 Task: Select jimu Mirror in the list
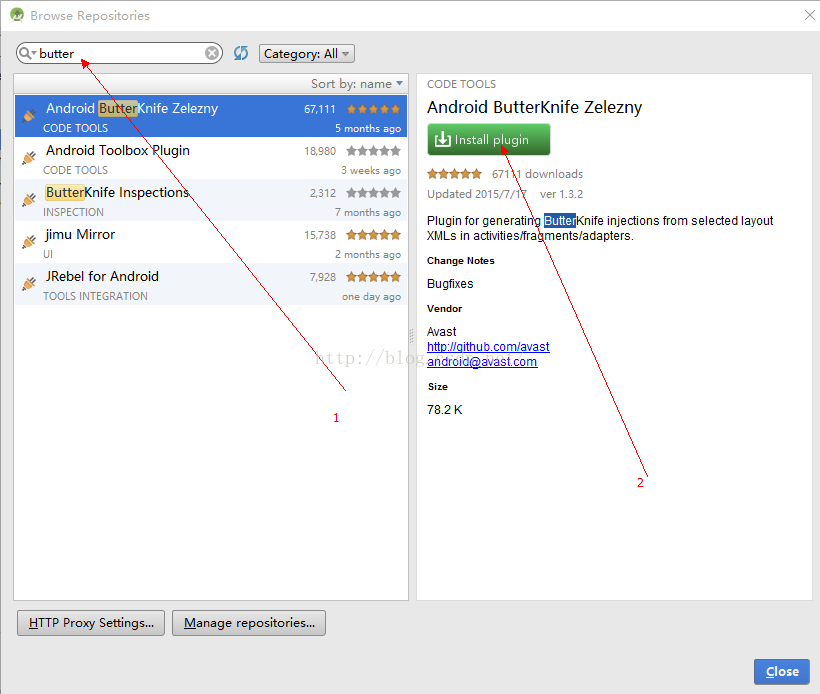point(211,242)
